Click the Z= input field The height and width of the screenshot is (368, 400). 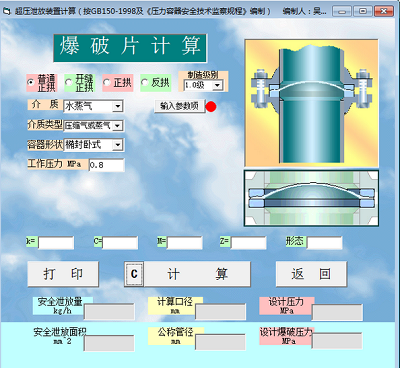pyautogui.click(x=248, y=243)
